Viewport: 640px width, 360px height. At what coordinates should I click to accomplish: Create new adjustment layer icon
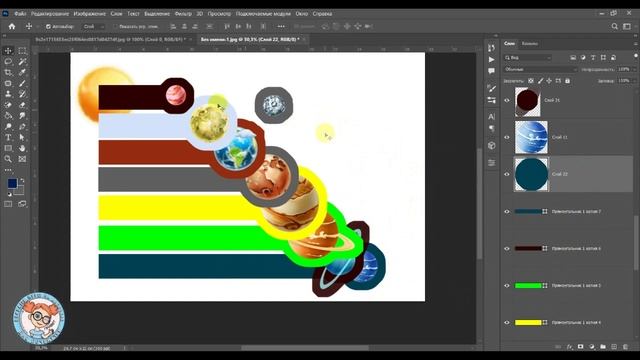pos(592,347)
